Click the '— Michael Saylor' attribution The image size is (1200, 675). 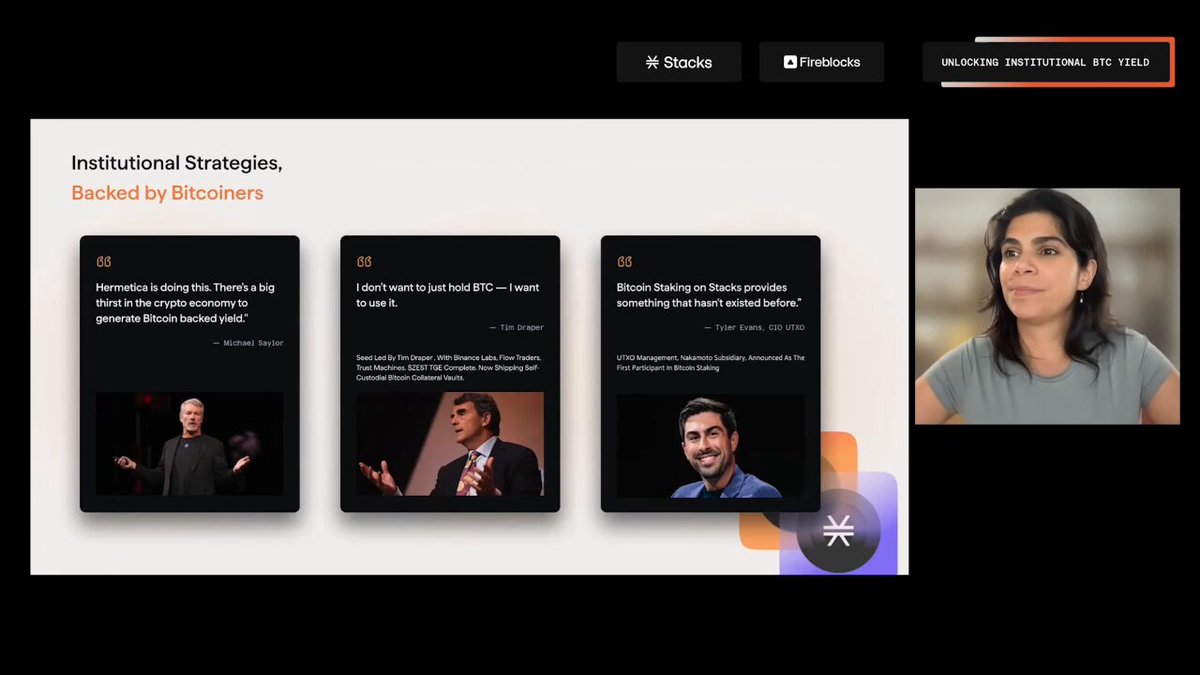[248, 343]
